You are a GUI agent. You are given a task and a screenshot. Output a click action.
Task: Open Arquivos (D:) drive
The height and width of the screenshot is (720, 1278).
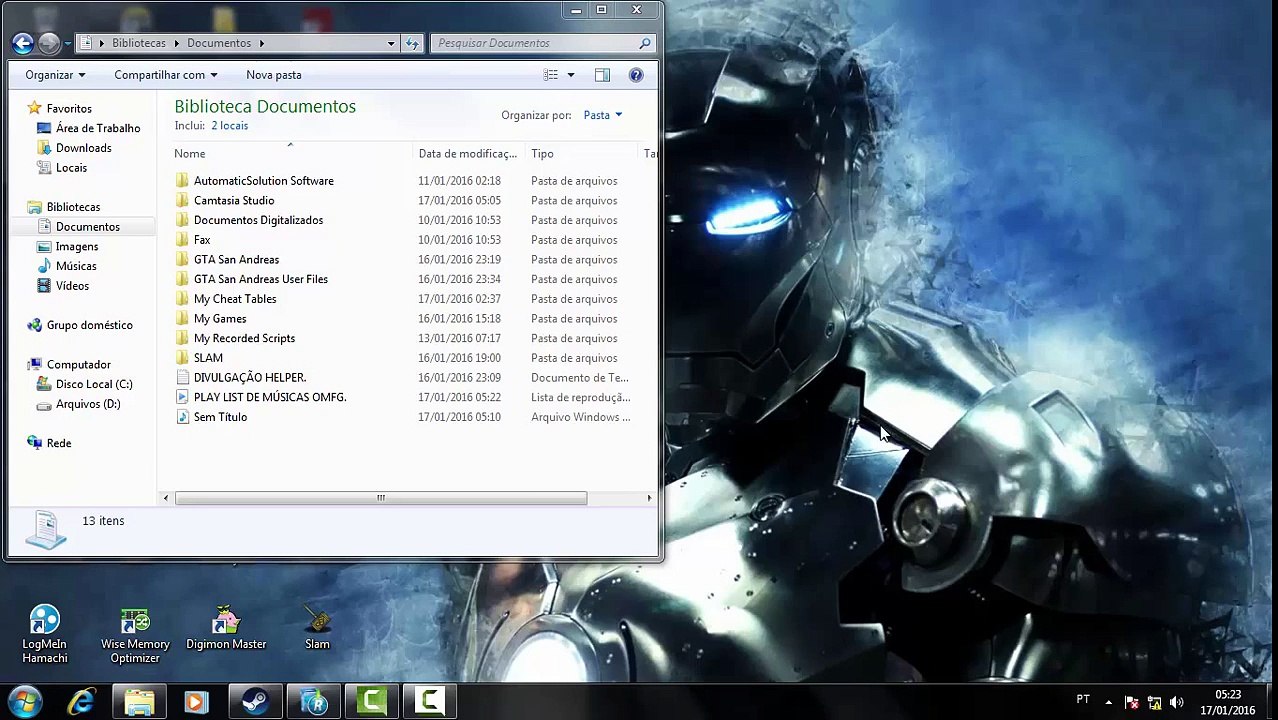coord(88,404)
